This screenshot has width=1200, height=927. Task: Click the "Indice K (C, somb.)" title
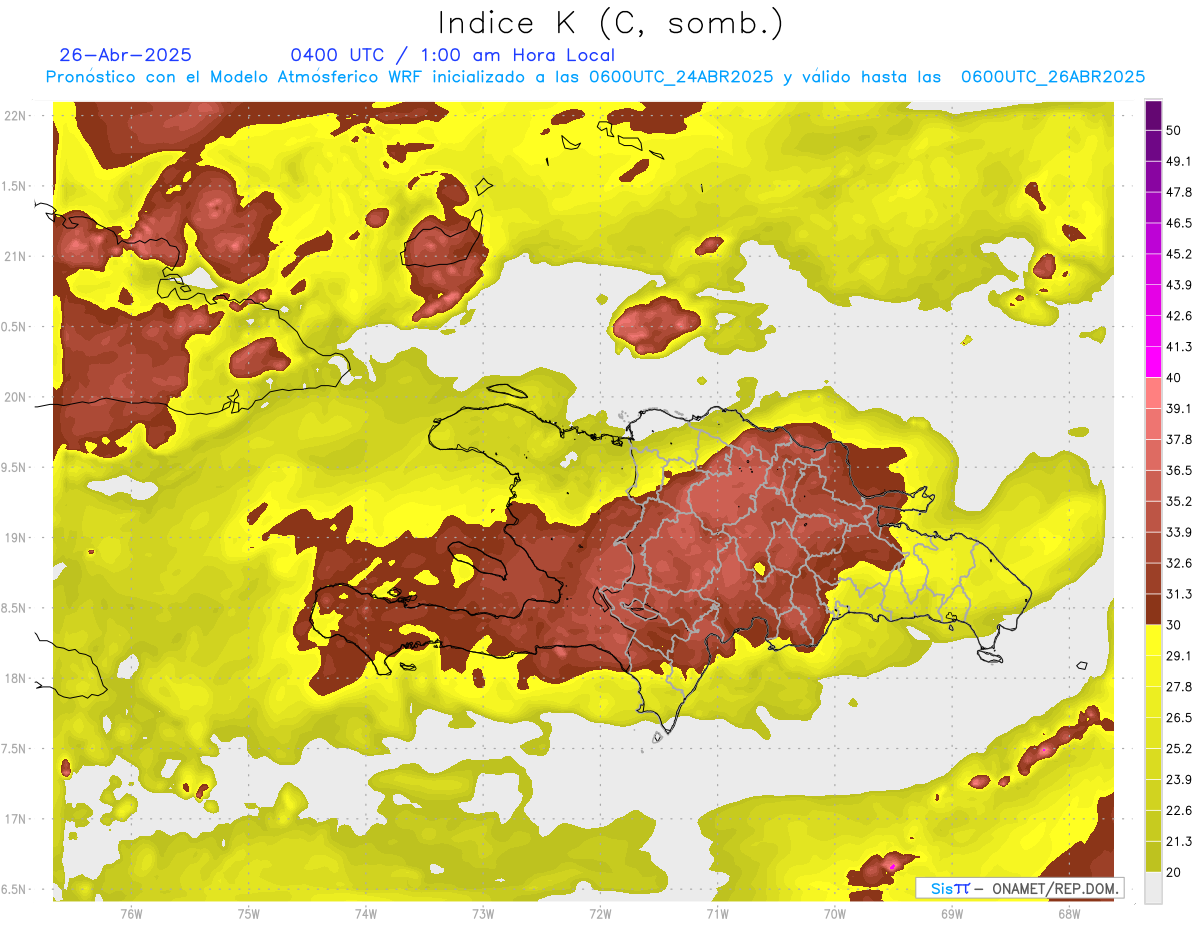click(611, 23)
